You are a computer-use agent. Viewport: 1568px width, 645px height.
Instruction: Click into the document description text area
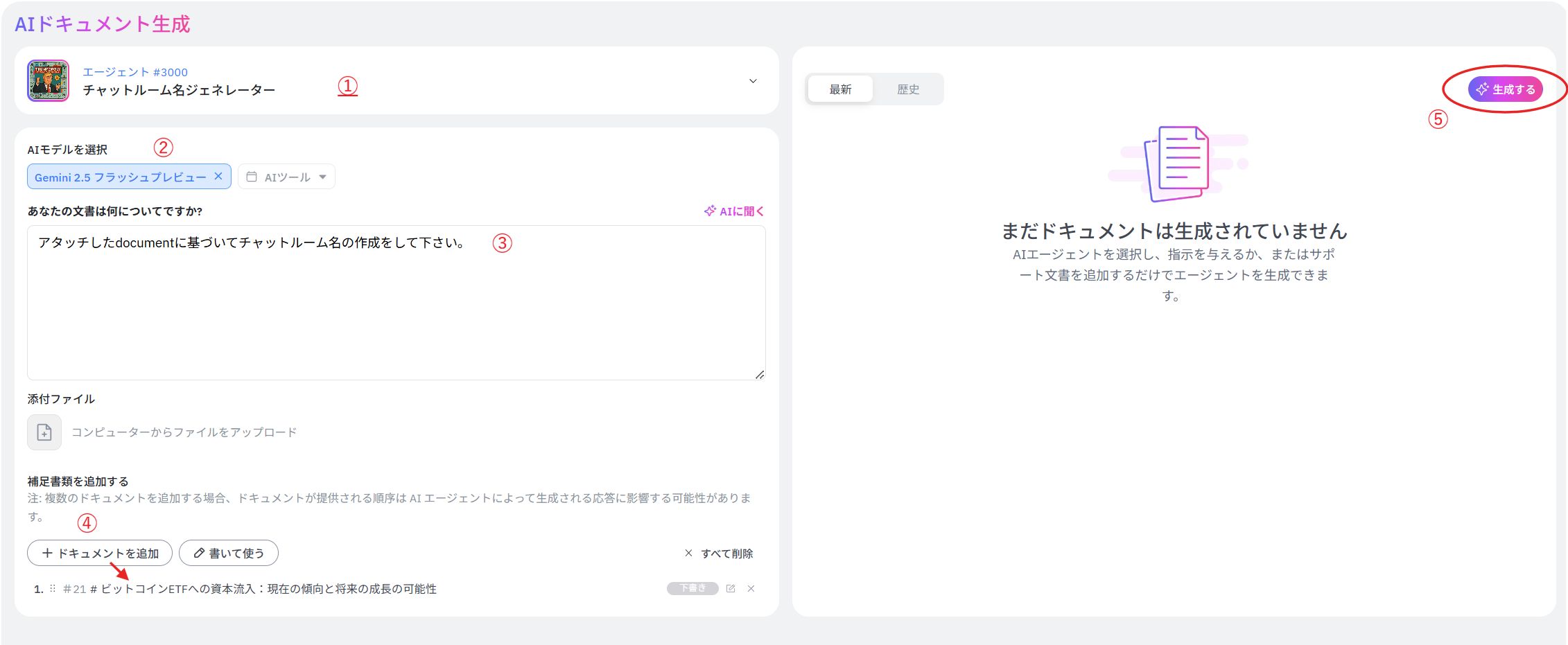click(395, 305)
